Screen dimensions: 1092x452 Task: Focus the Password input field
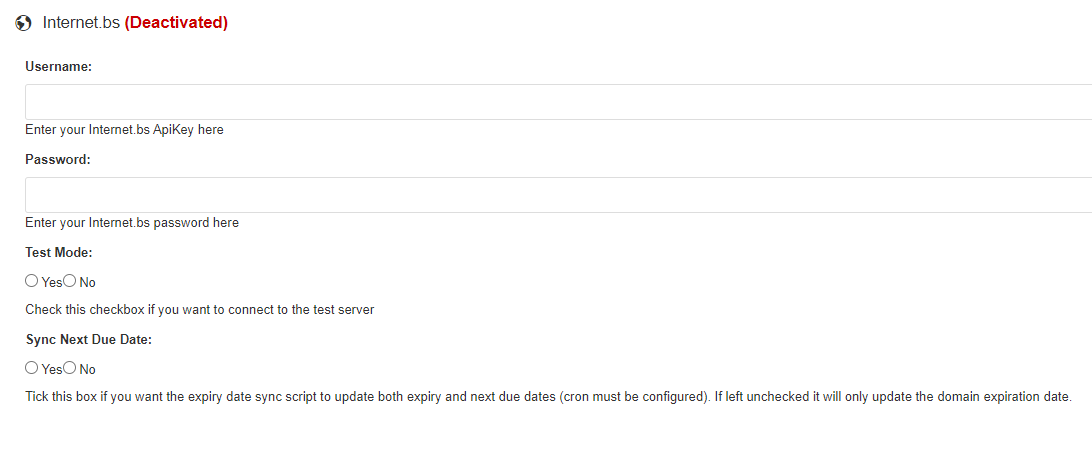[x=559, y=195]
